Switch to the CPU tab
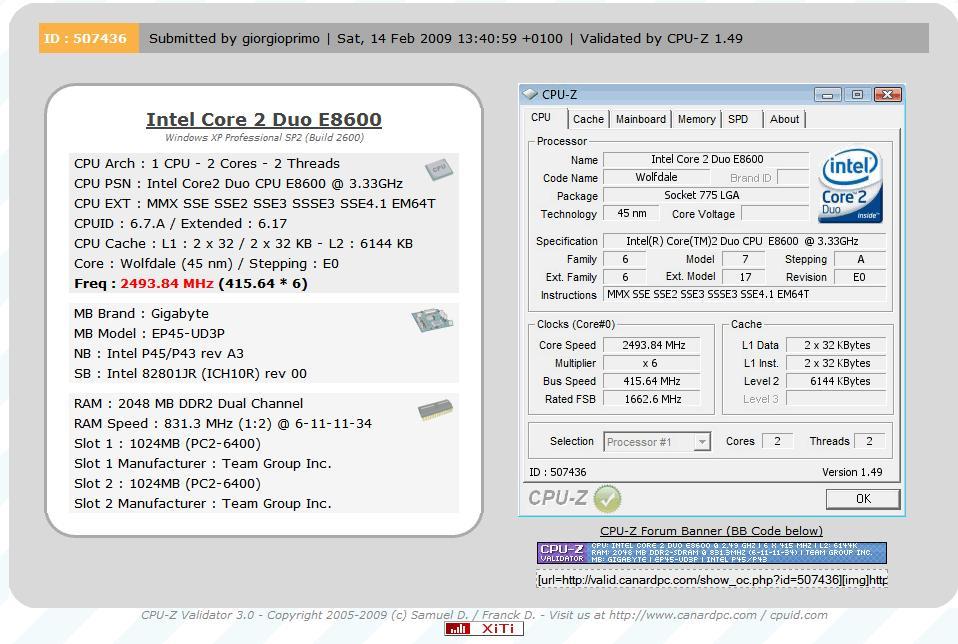Screen dimensions: 958x644 (541, 117)
